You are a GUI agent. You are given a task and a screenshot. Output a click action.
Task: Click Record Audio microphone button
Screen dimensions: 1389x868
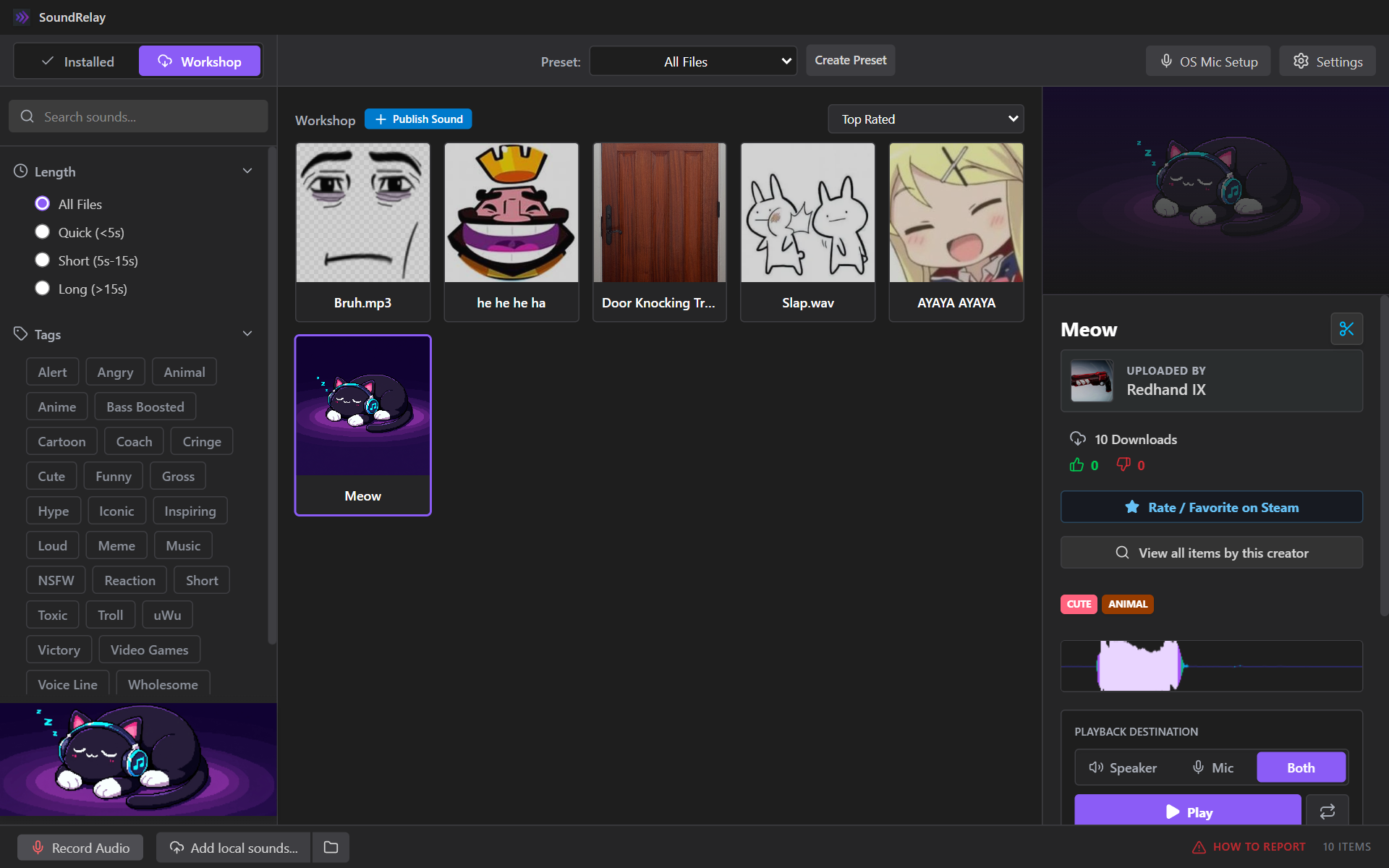(x=80, y=847)
